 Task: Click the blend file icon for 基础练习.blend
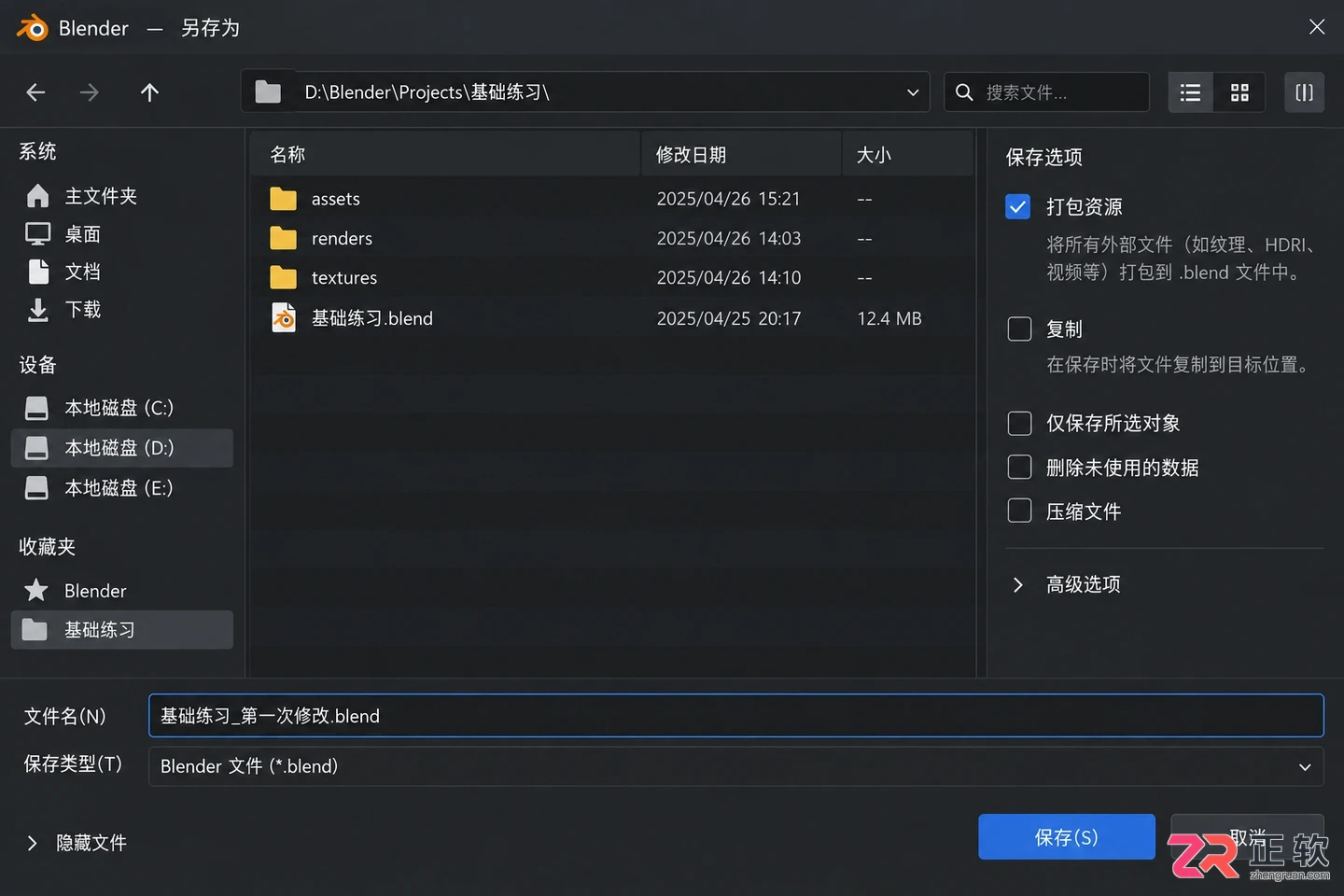click(283, 318)
